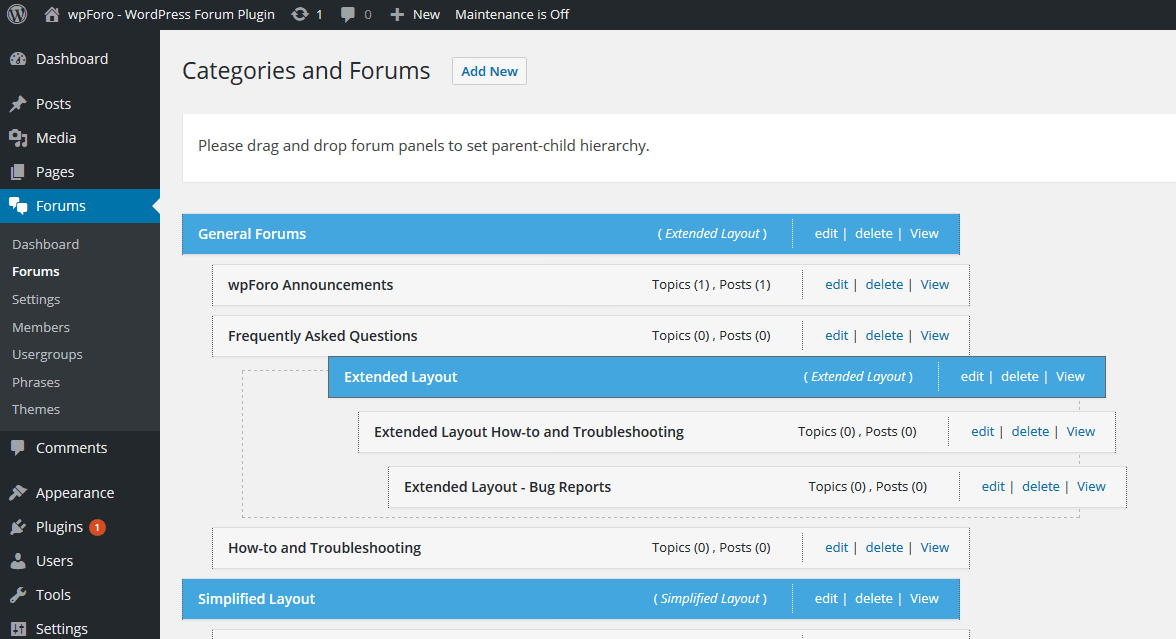Select Phrases in the Forums submenu

point(36,382)
